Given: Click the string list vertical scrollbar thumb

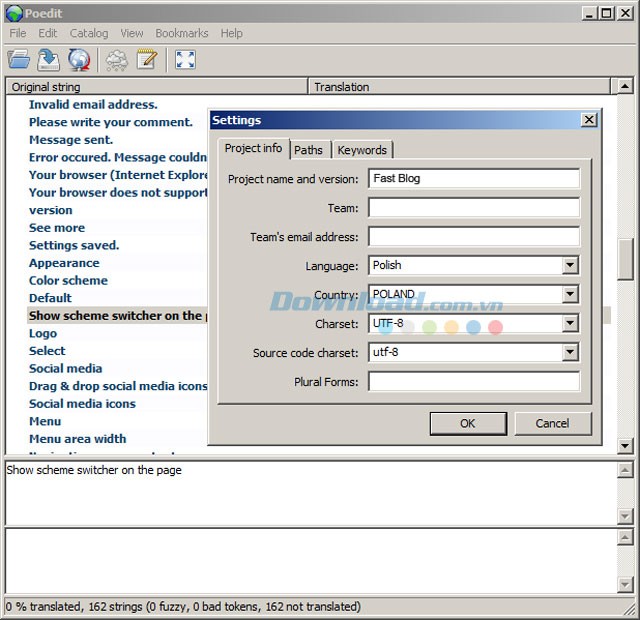Looking at the screenshot, I should (x=626, y=260).
